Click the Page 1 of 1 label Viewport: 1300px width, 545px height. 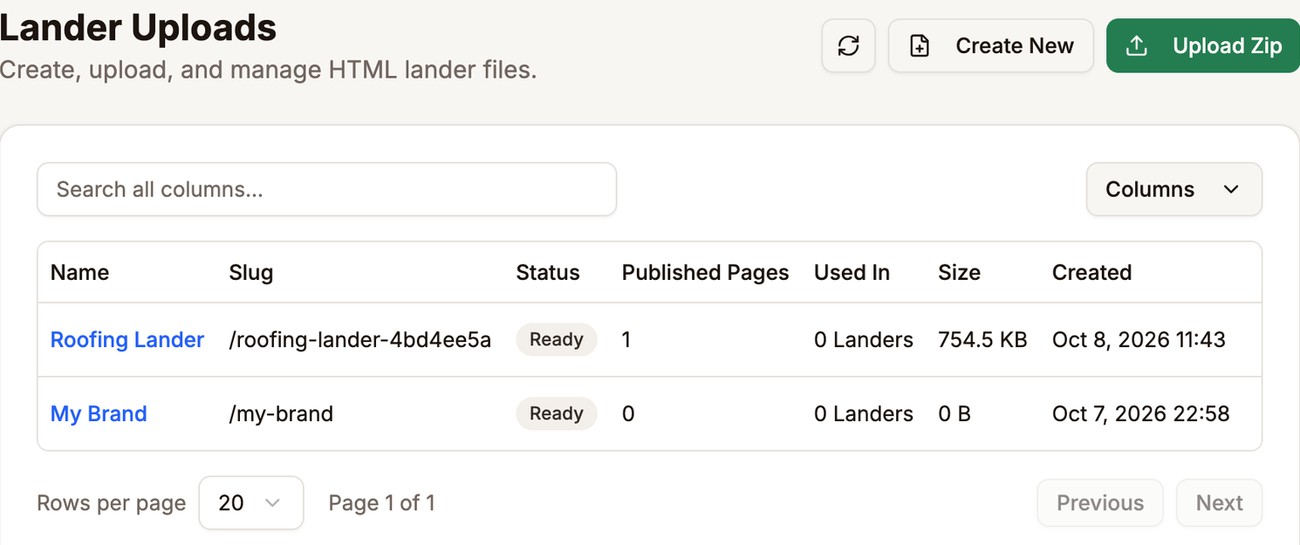[x=382, y=502]
